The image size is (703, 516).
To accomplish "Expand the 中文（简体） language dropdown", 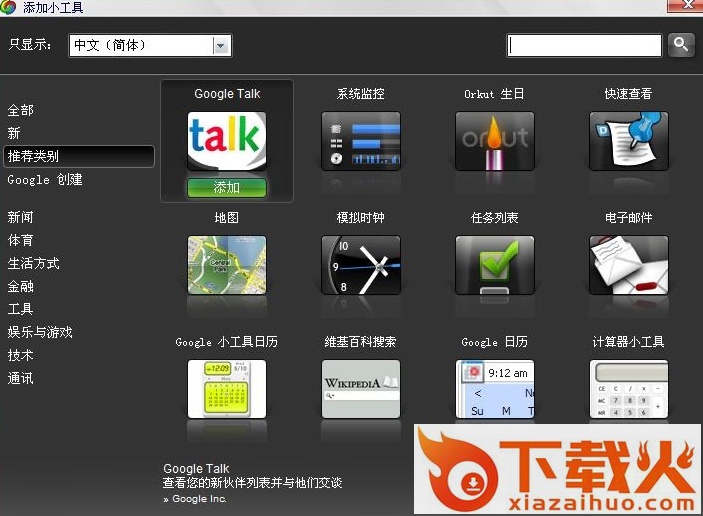I will tap(220, 45).
